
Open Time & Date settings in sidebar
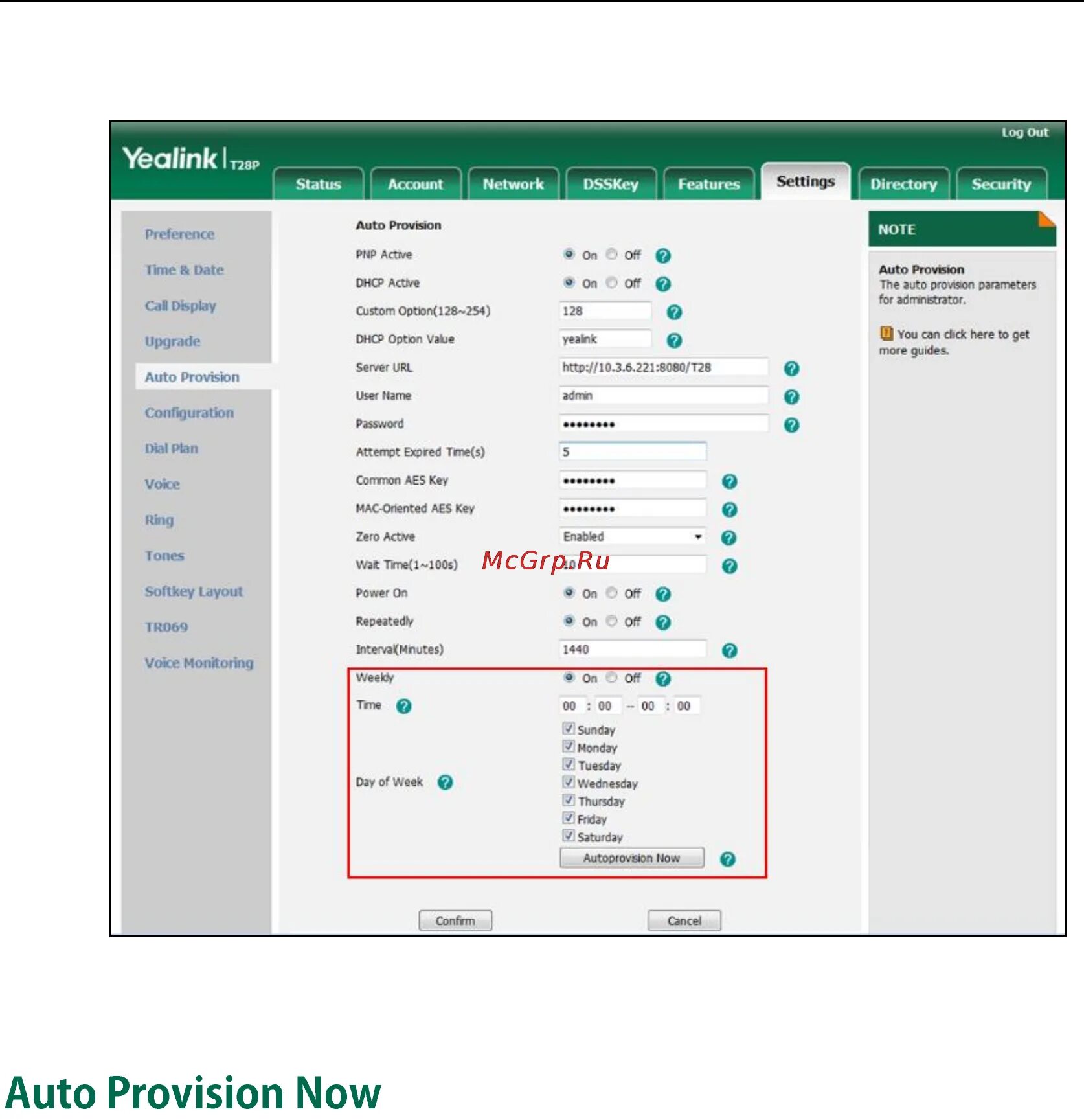pyautogui.click(x=184, y=270)
